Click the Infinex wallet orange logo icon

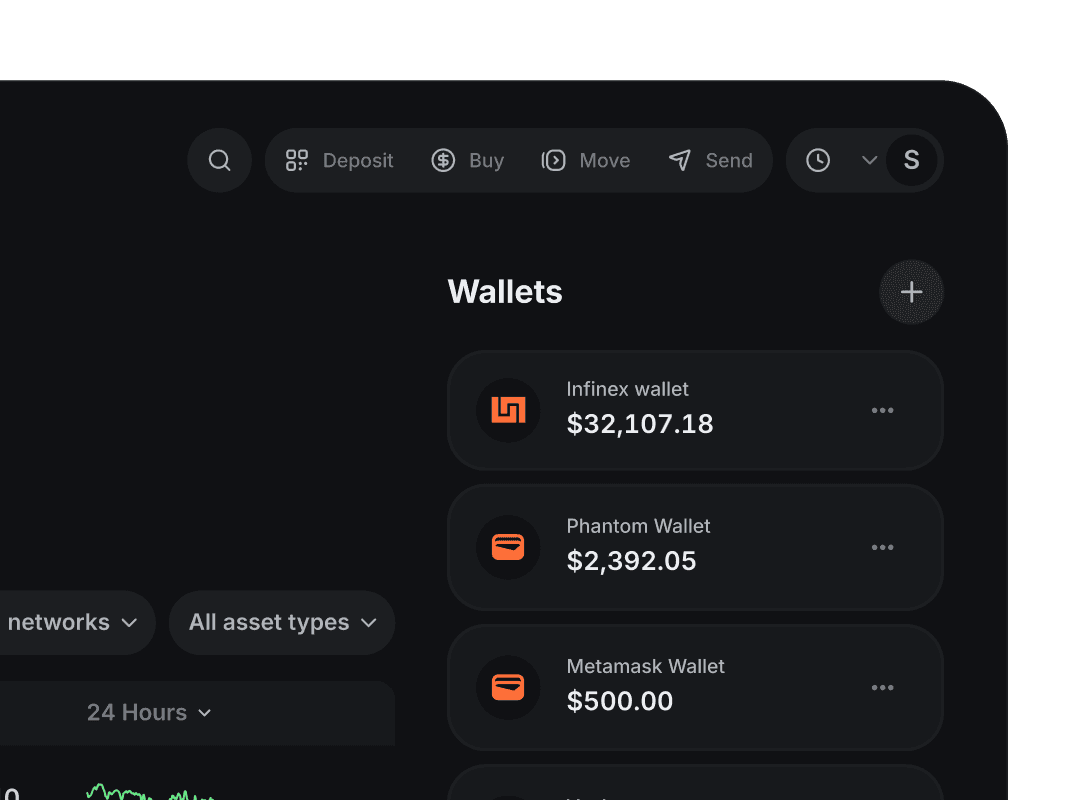coord(508,410)
